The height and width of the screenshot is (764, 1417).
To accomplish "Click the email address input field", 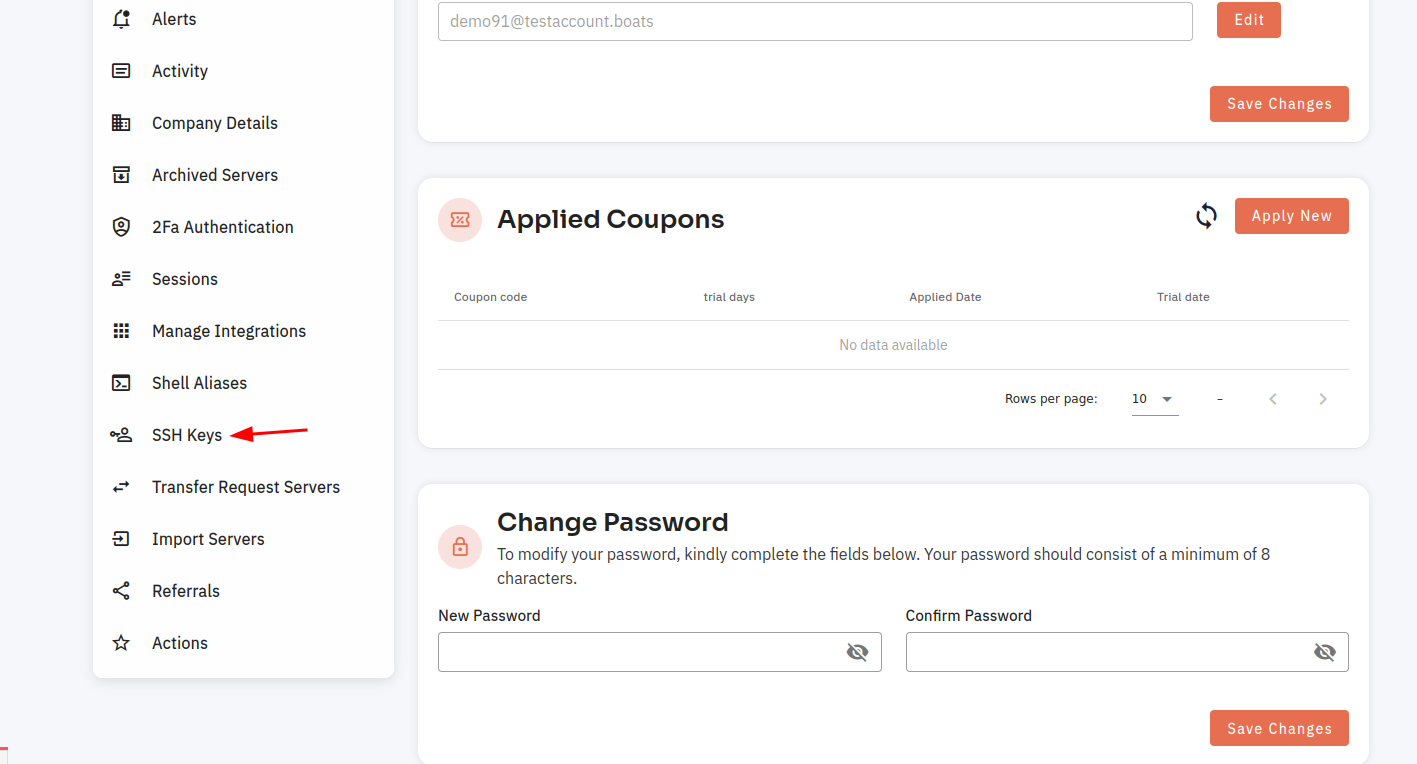I will 815,21.
